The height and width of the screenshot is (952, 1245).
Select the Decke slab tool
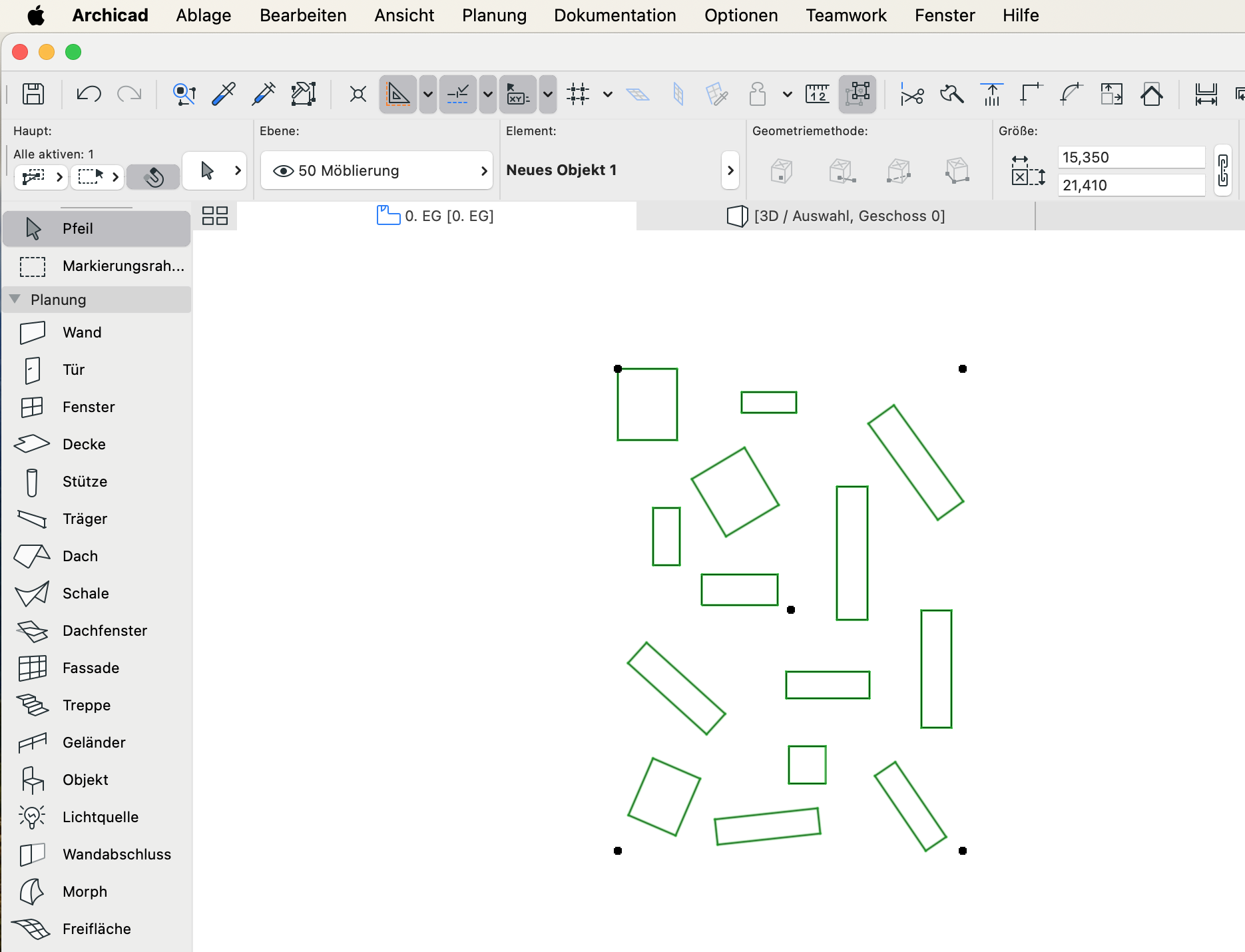coord(97,444)
